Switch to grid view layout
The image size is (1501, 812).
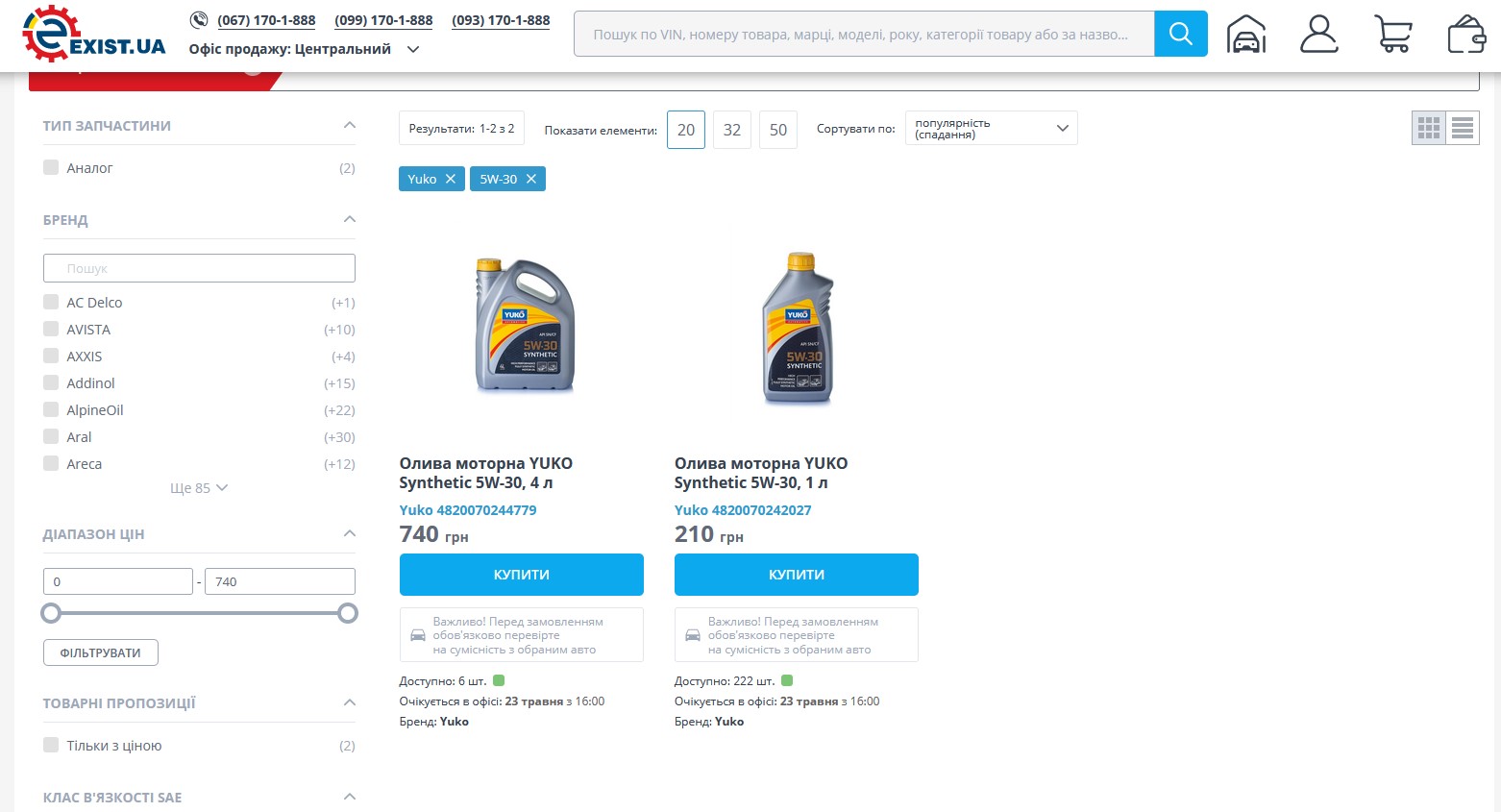click(1429, 128)
